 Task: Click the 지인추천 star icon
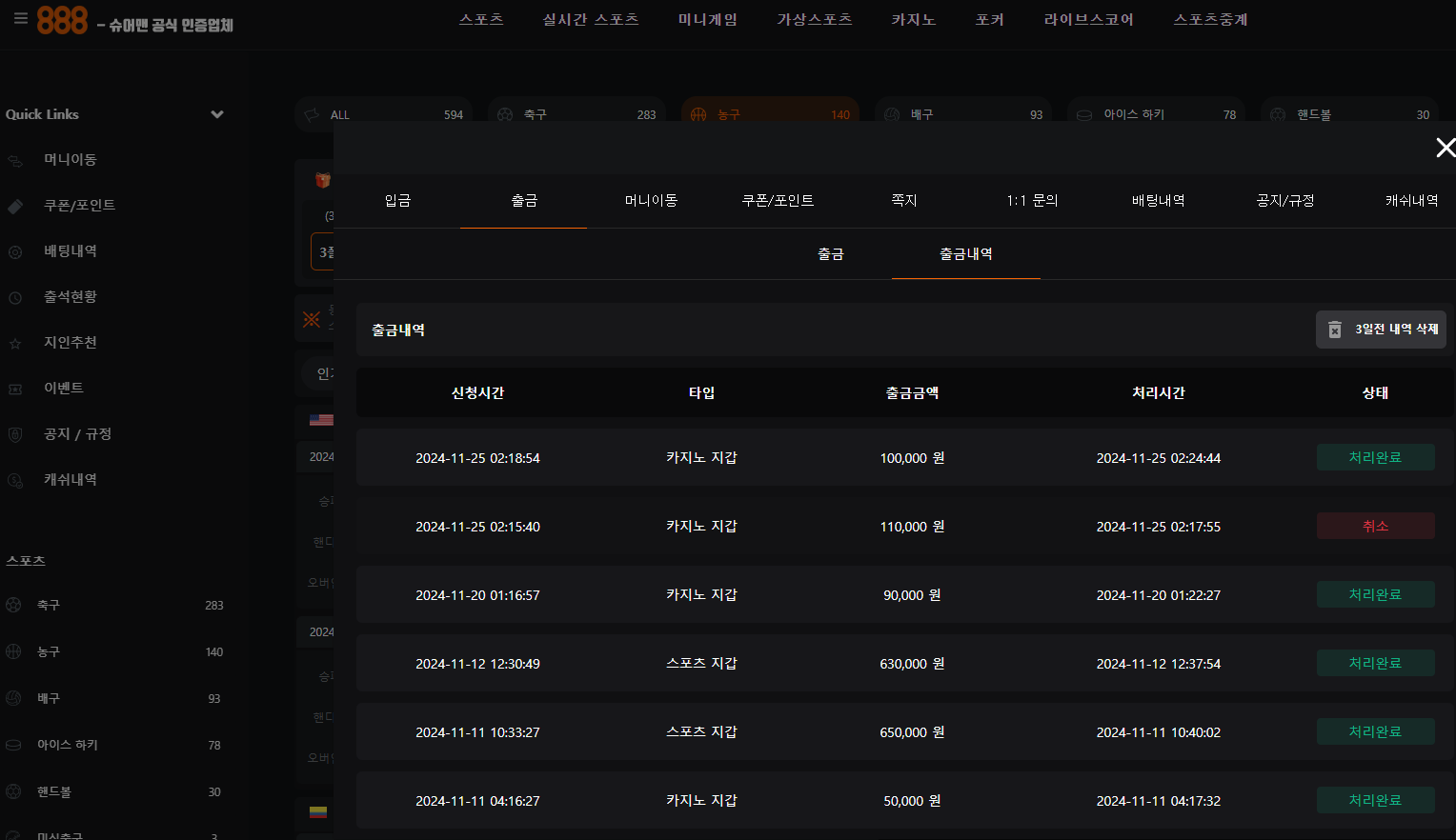click(x=15, y=343)
